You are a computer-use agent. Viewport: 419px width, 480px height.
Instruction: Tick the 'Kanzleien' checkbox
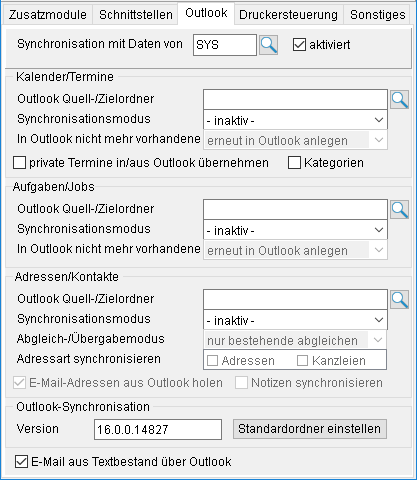[302, 361]
